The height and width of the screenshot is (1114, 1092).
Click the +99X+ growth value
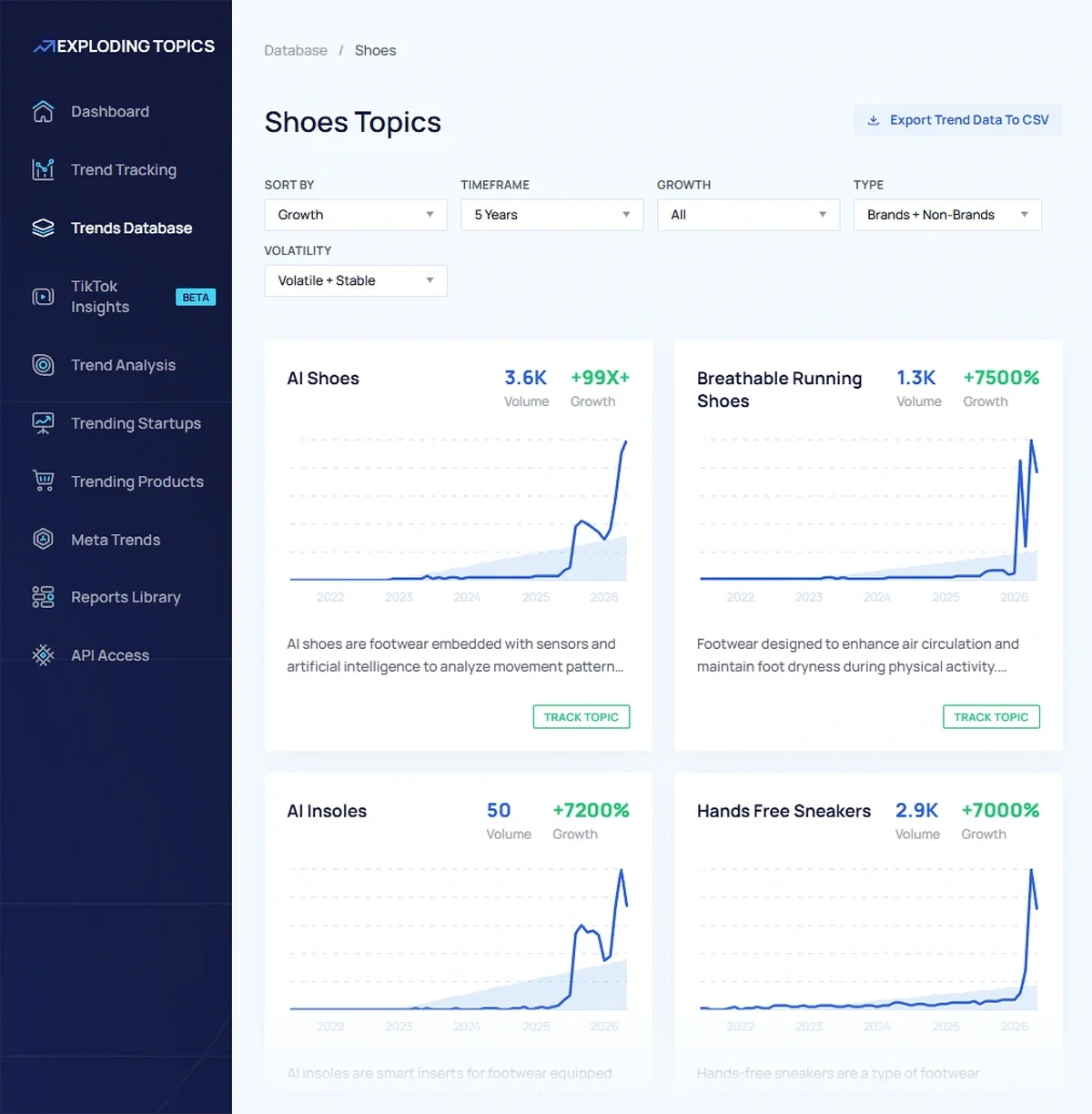[x=600, y=378]
